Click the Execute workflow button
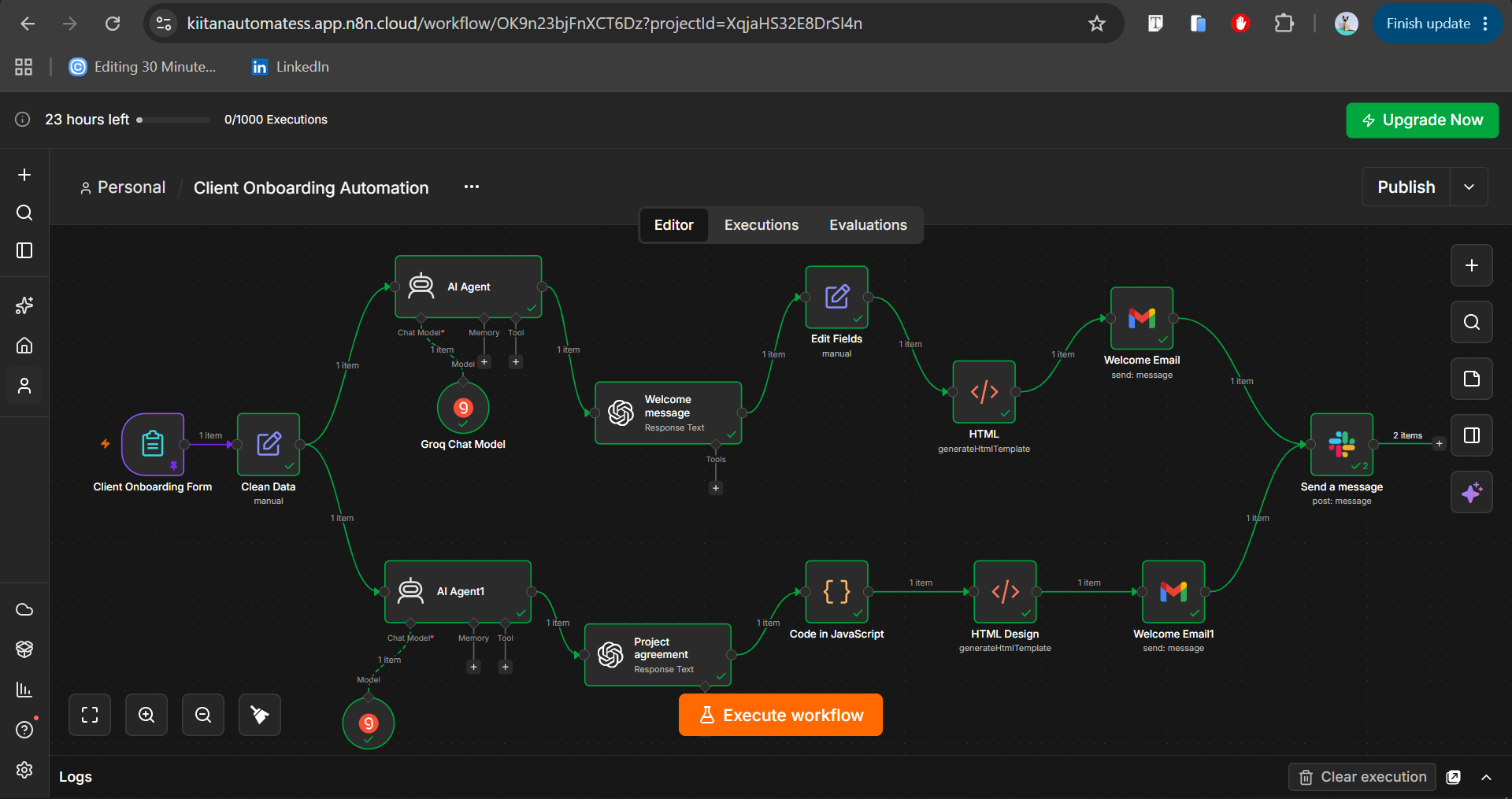Image resolution: width=1512 pixels, height=799 pixels. click(780, 715)
